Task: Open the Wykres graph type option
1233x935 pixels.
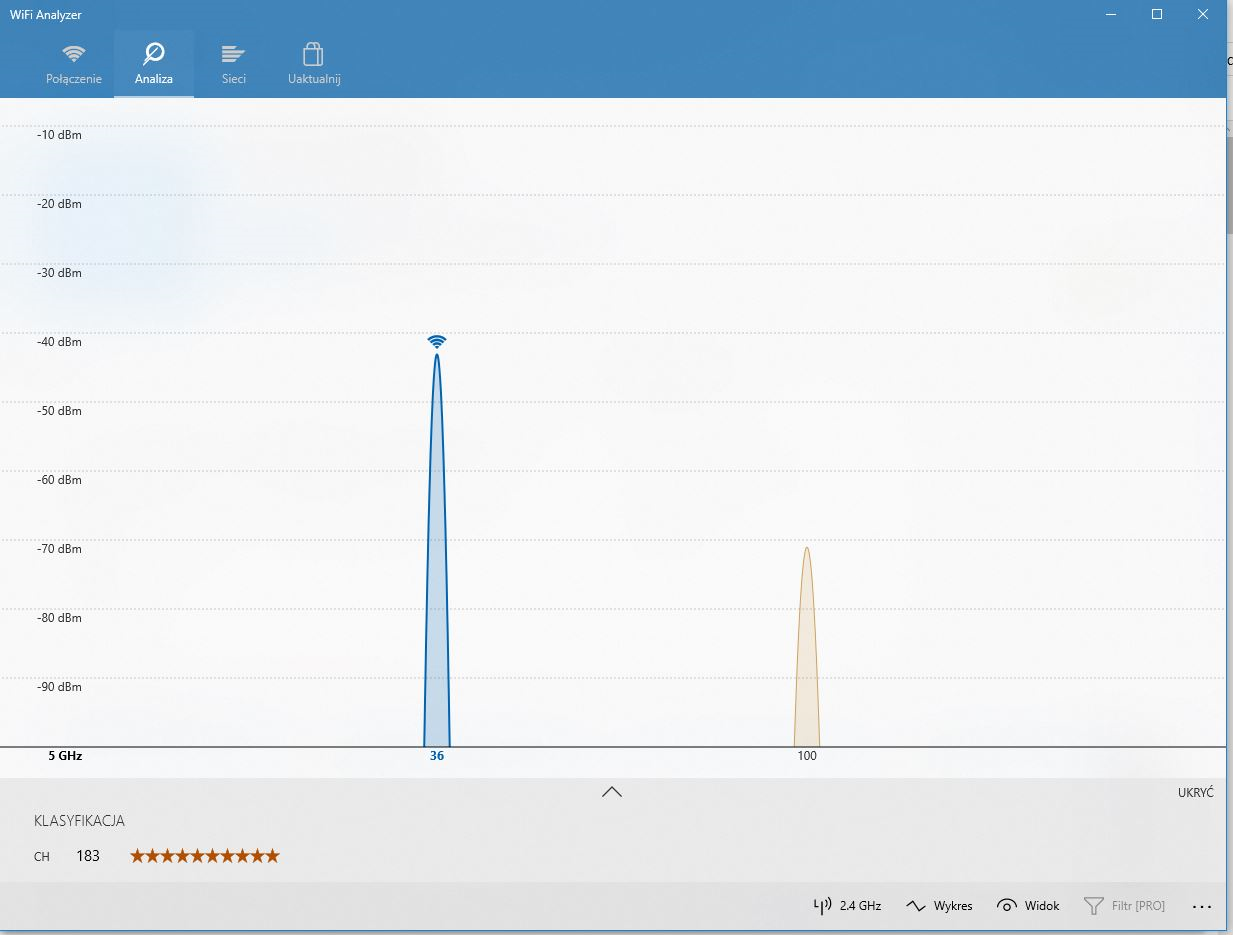Action: (939, 906)
